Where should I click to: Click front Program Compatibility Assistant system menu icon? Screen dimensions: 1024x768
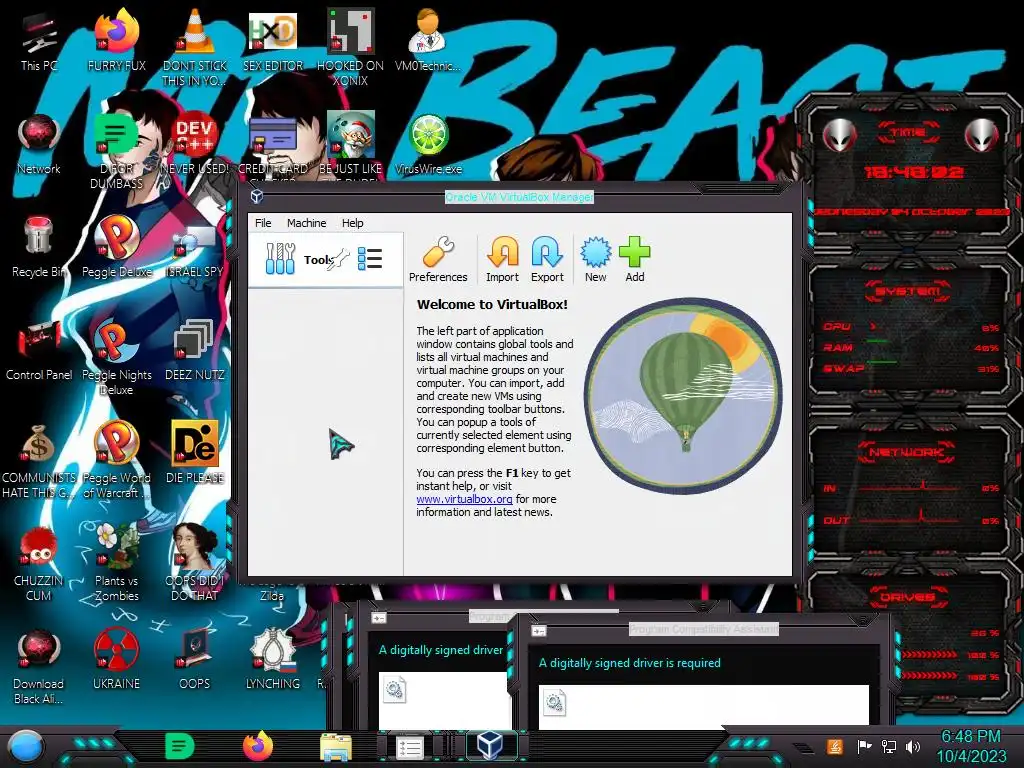coord(539,631)
